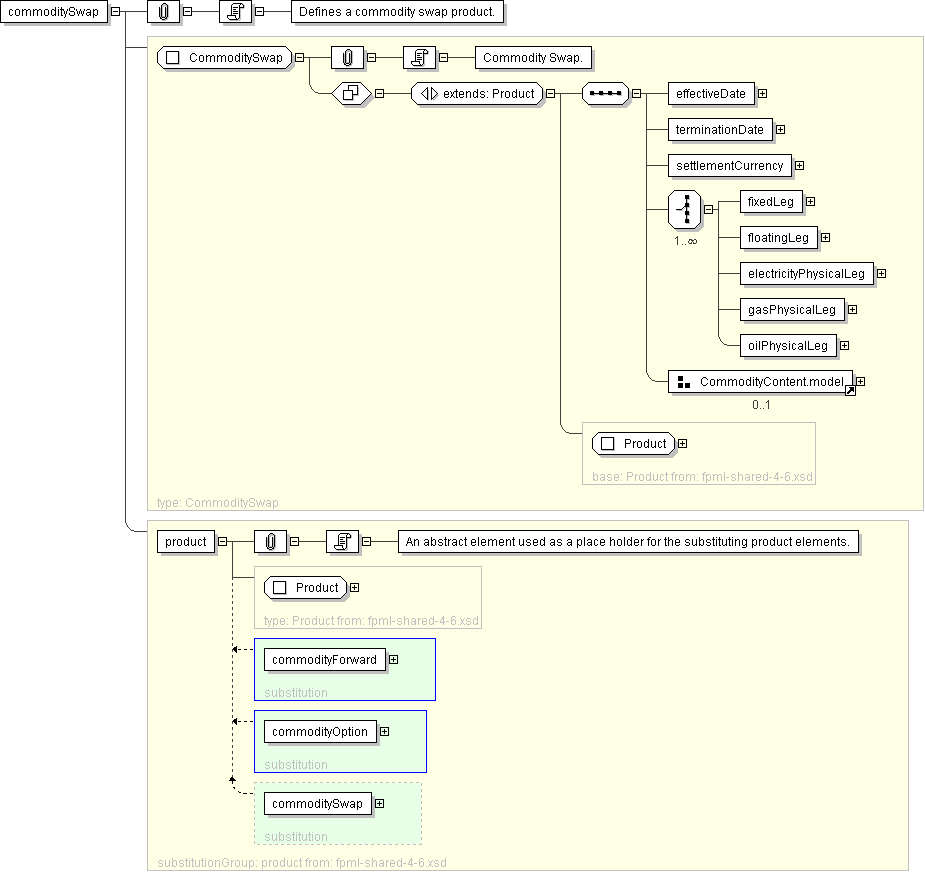Select the root commoditySwap element box
The width and height of the screenshot is (925, 872).
(x=54, y=12)
